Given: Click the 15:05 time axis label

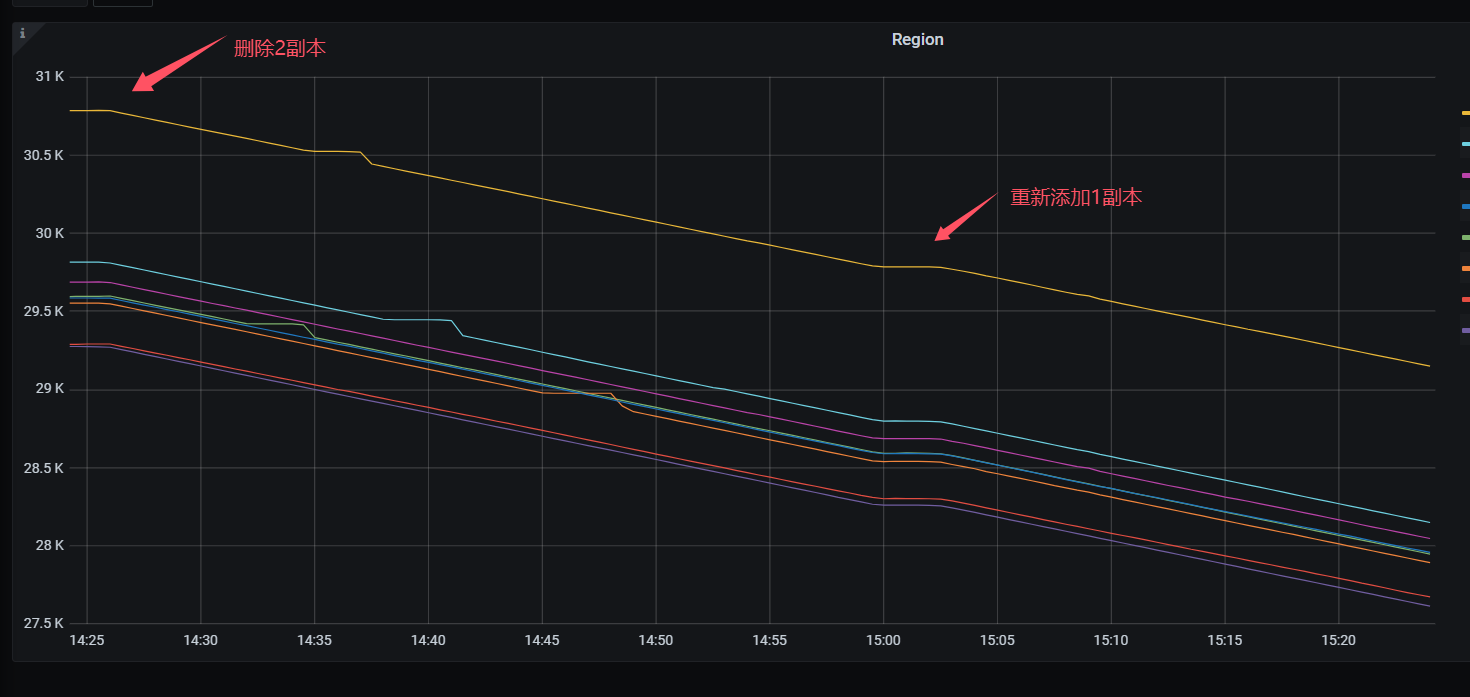Looking at the screenshot, I should [997, 640].
